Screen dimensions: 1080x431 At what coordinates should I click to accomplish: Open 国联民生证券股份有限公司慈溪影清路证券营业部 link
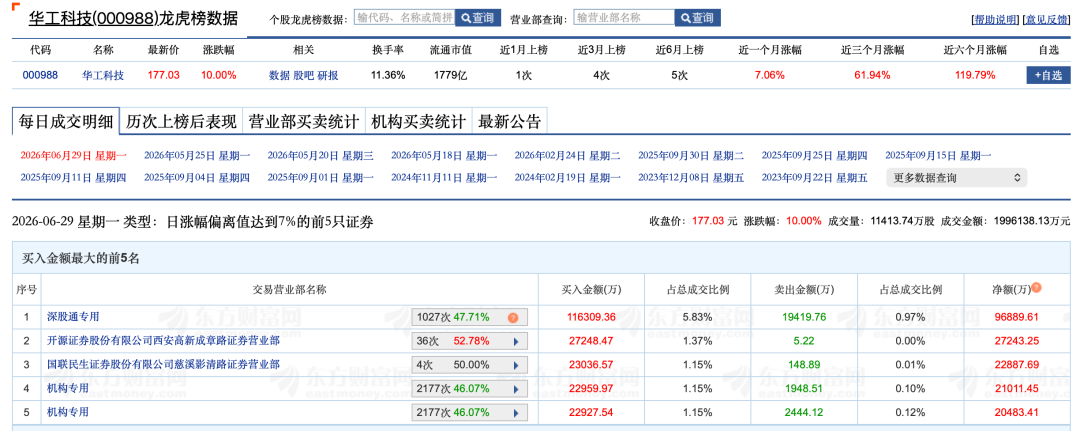click(x=163, y=364)
